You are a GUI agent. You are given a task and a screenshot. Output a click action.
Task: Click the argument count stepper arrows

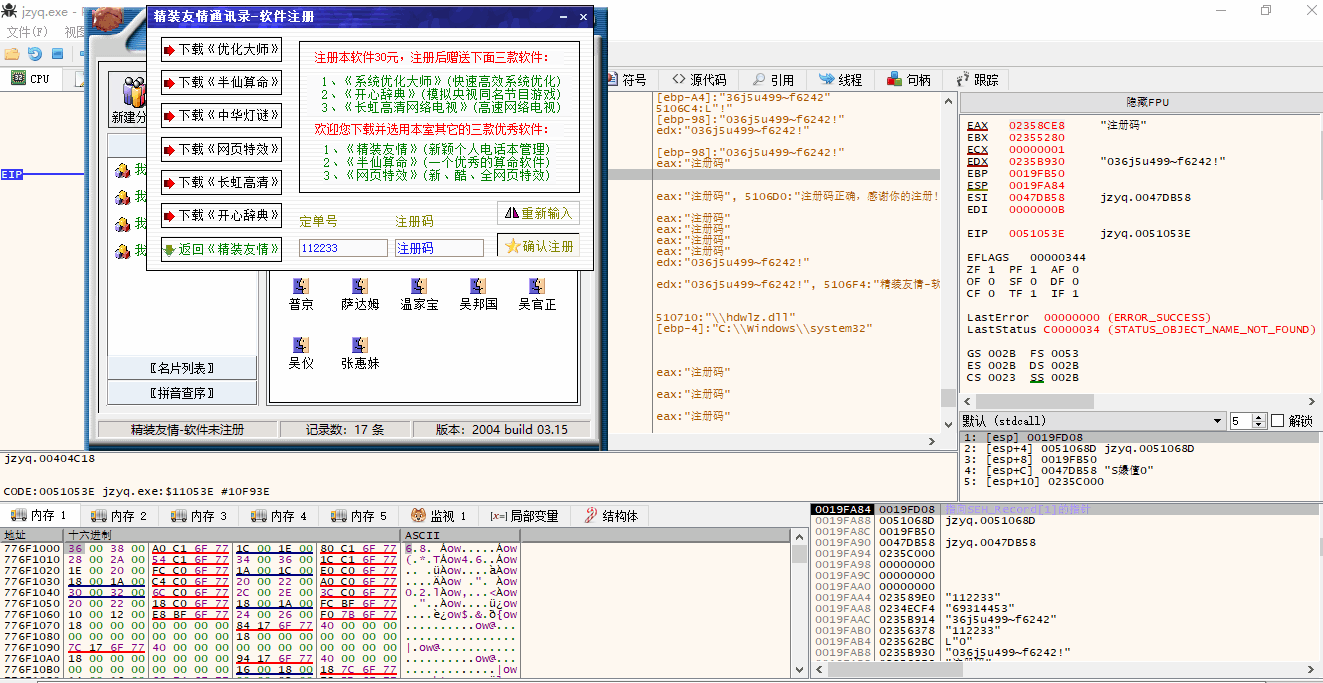pos(1259,421)
